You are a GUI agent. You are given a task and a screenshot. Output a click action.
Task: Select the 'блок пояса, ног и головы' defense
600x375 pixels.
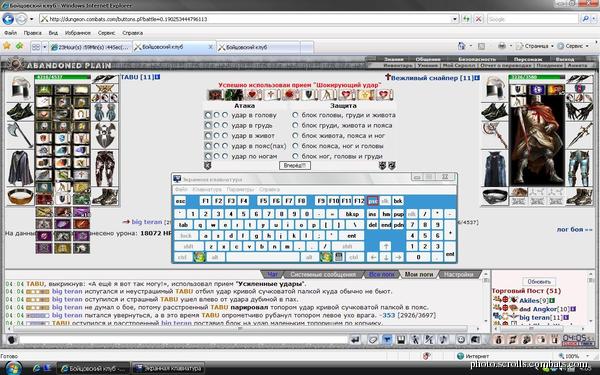pos(295,146)
